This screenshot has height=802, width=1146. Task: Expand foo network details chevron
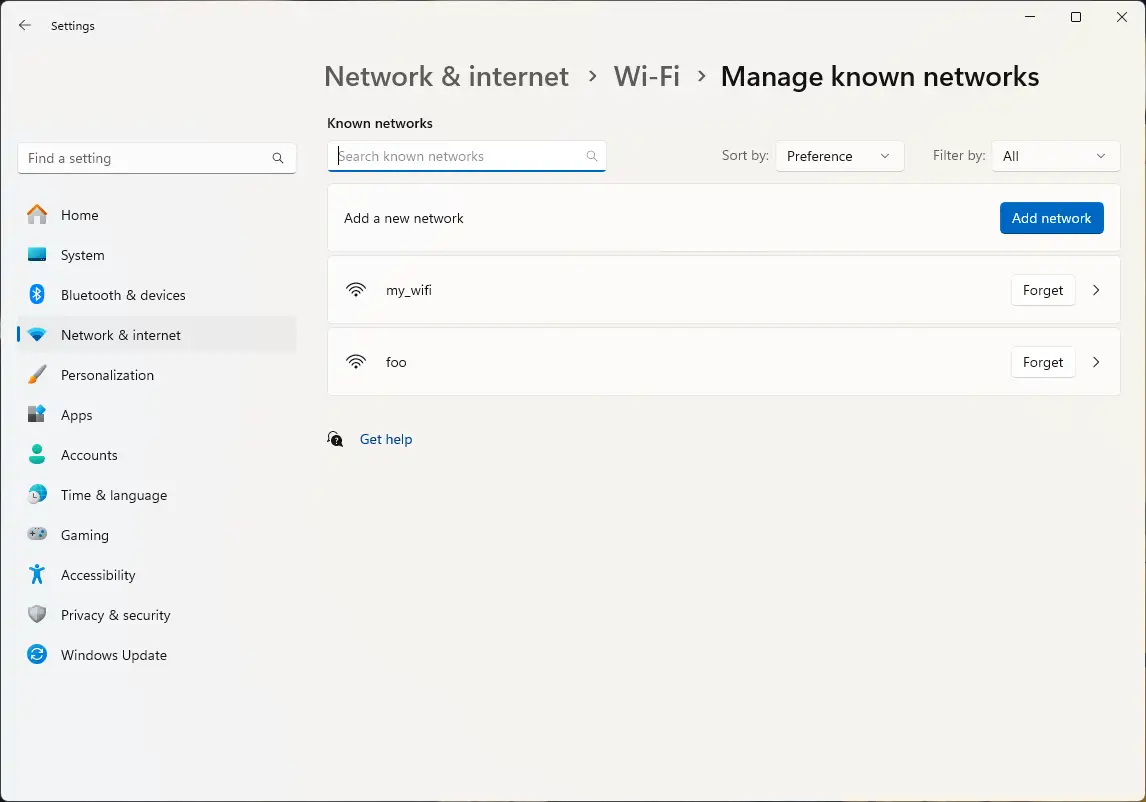(x=1096, y=362)
